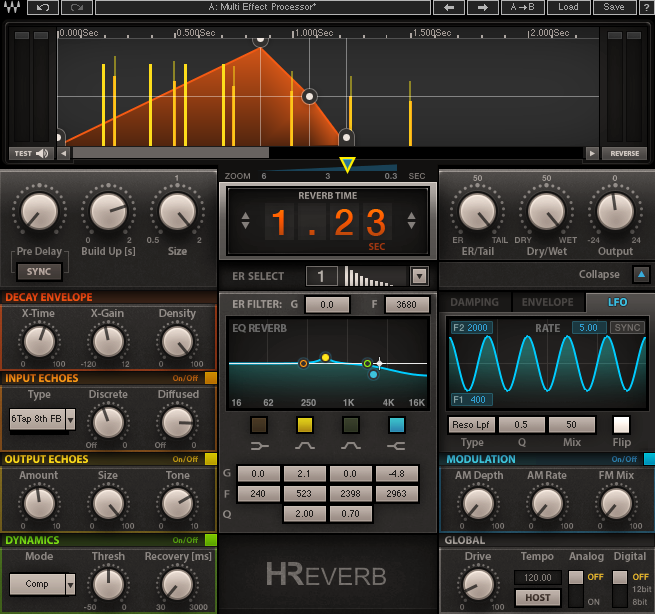The width and height of the screenshot is (655, 614).
Task: Click the Waves logo icon
Action: tap(13, 7)
